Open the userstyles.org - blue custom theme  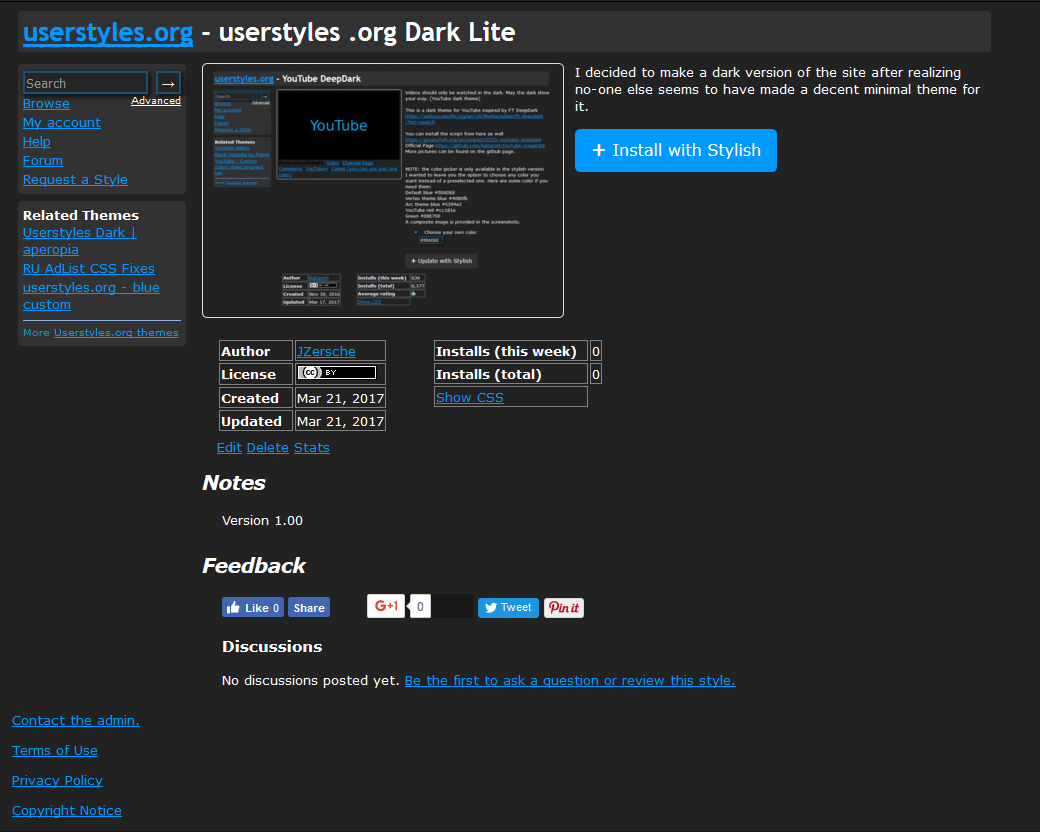tap(91, 296)
